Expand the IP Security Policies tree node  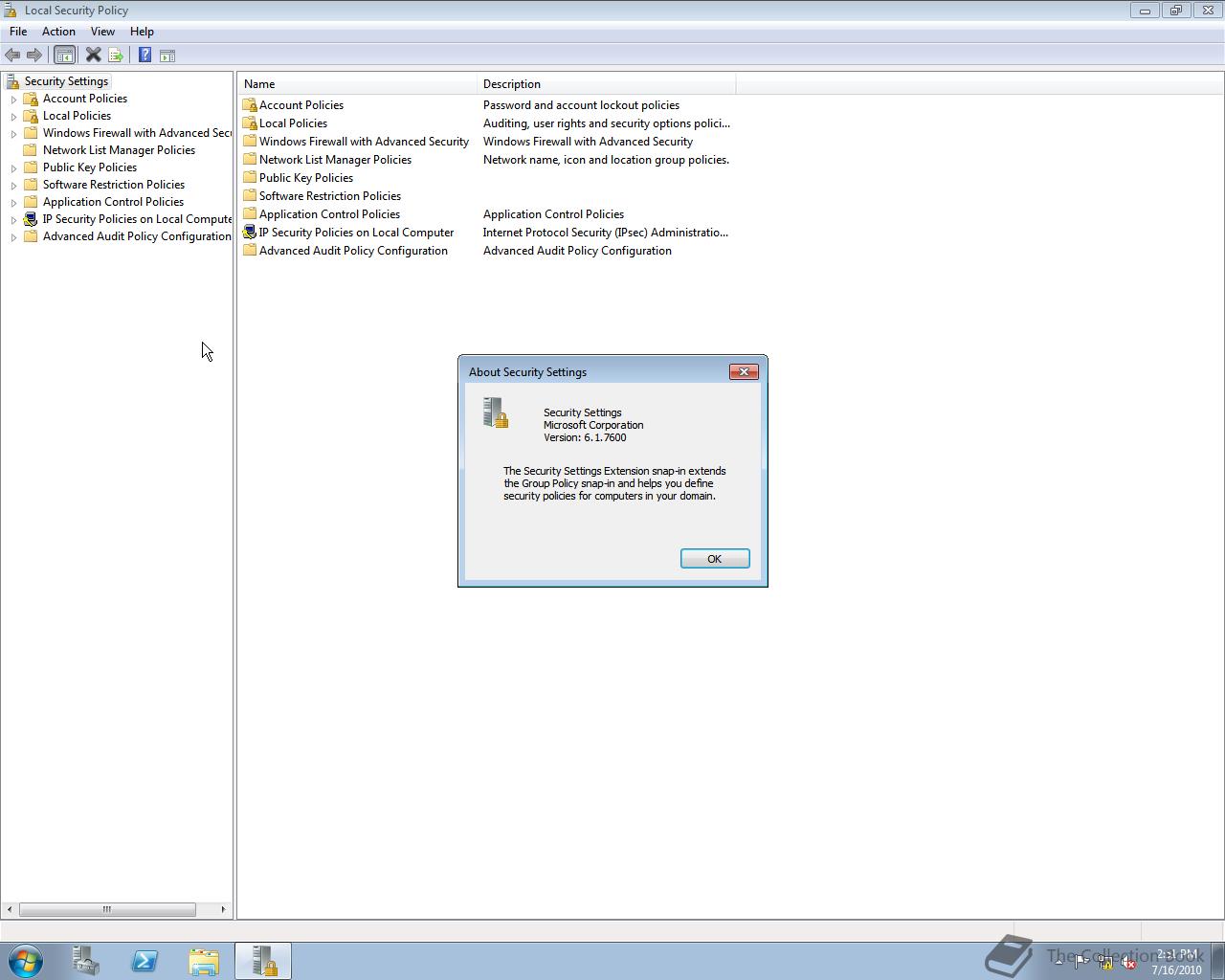pos(13,220)
